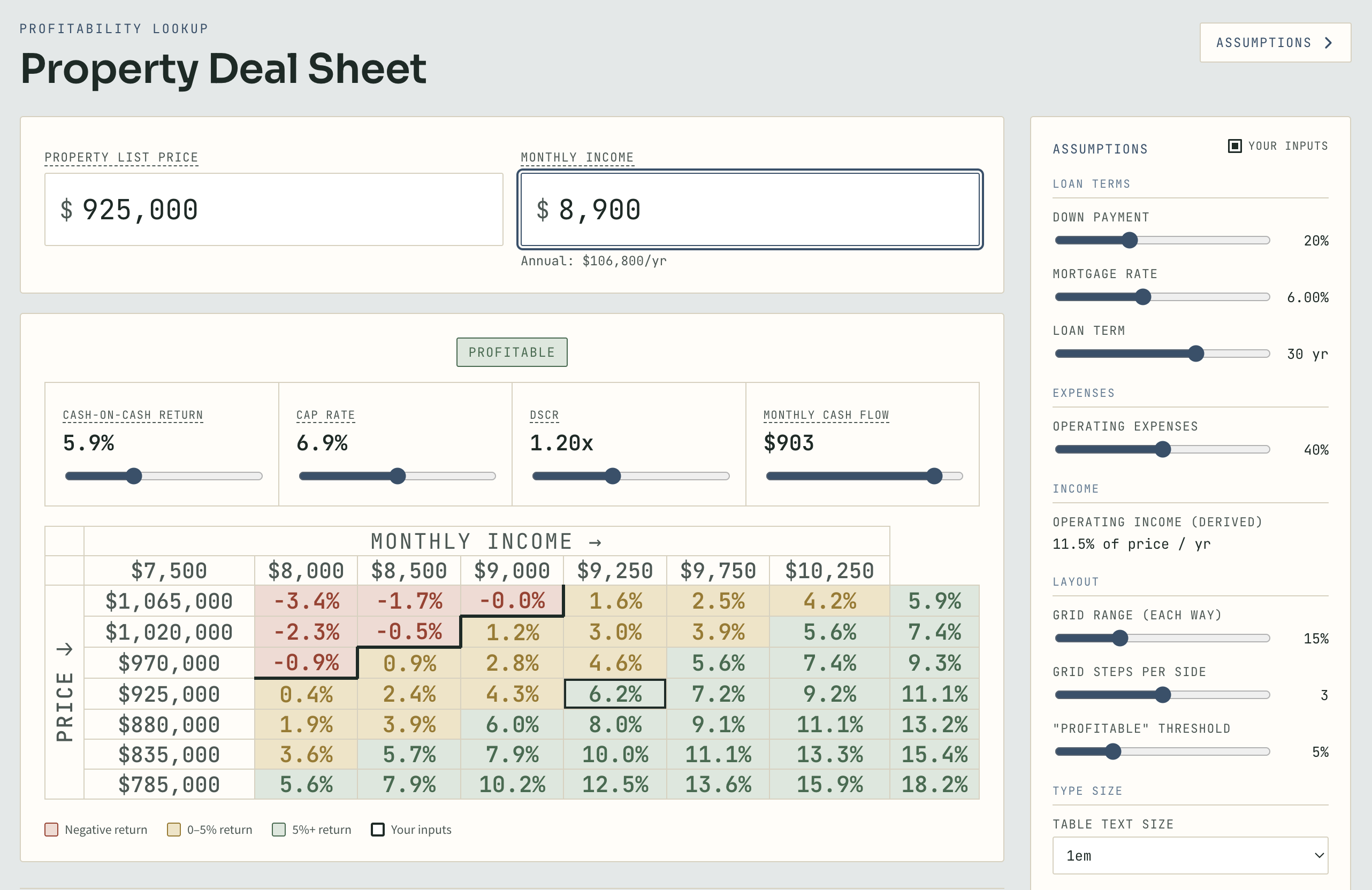Click the Cap Rate slider
This screenshot has width=1372, height=890.
coord(397,476)
